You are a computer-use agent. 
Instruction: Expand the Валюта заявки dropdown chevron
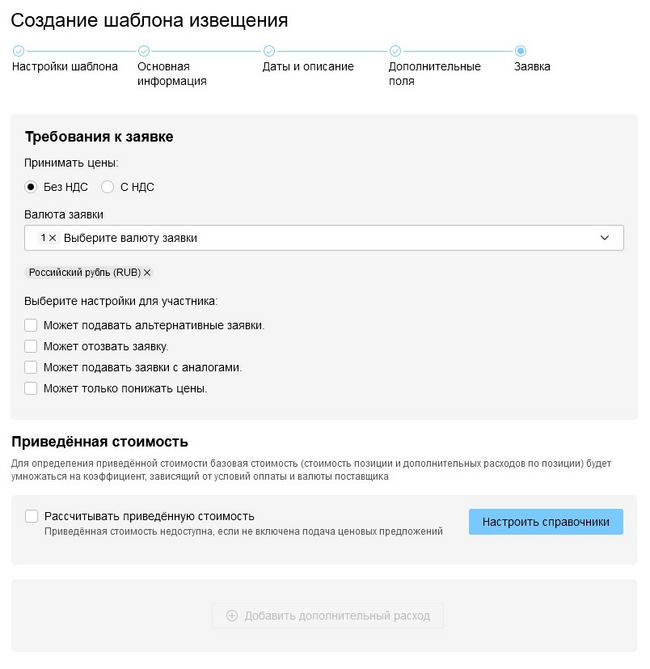[605, 238]
